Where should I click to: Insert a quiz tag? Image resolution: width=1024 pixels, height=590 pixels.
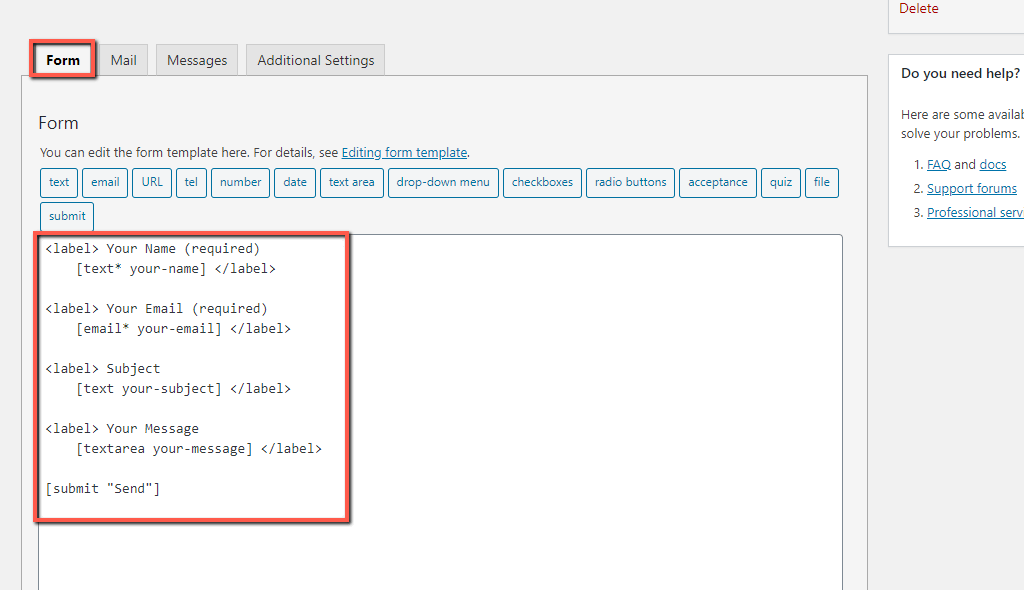(x=780, y=182)
